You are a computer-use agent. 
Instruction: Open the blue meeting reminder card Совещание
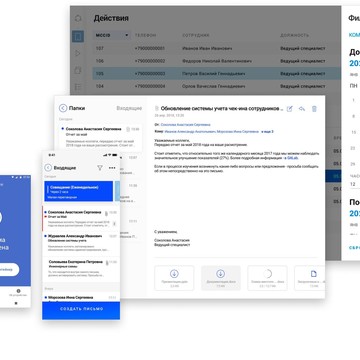[79, 192]
